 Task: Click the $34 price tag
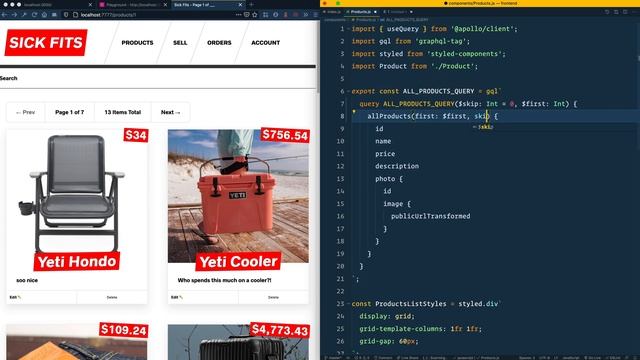pos(136,135)
